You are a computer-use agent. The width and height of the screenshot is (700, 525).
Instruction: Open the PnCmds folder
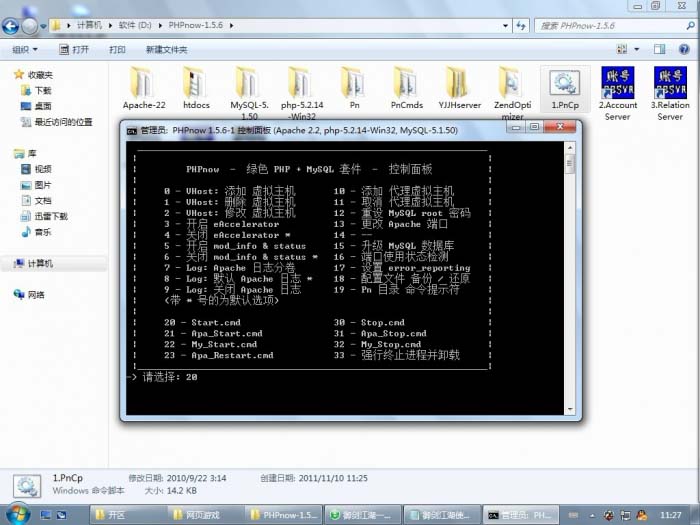coord(406,84)
